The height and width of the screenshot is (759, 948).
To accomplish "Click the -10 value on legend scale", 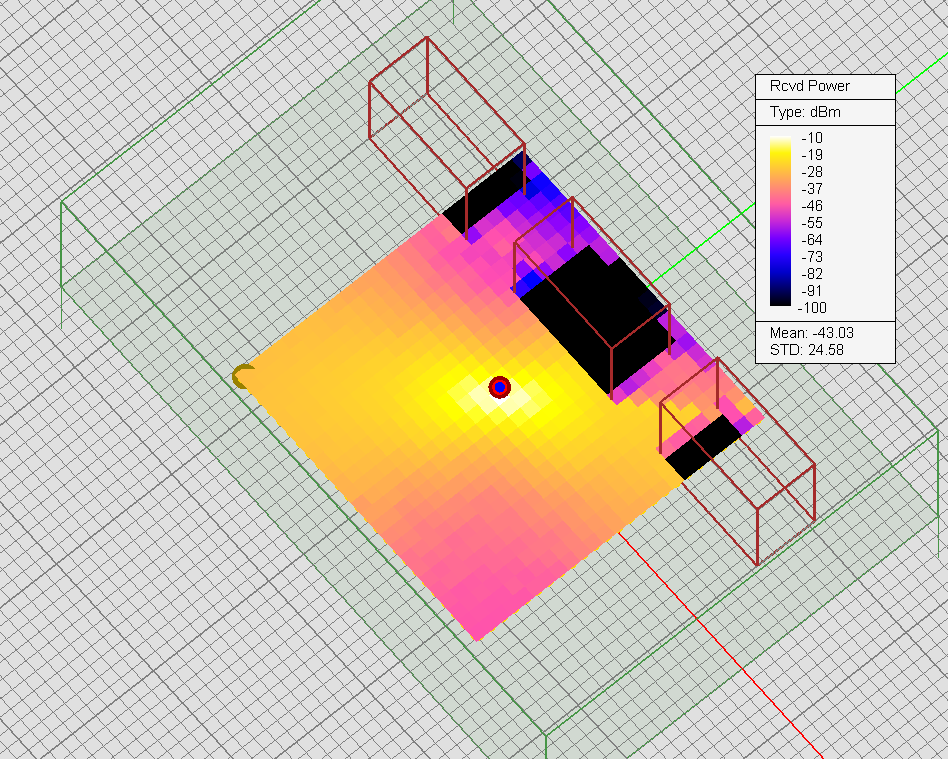I will point(811,138).
